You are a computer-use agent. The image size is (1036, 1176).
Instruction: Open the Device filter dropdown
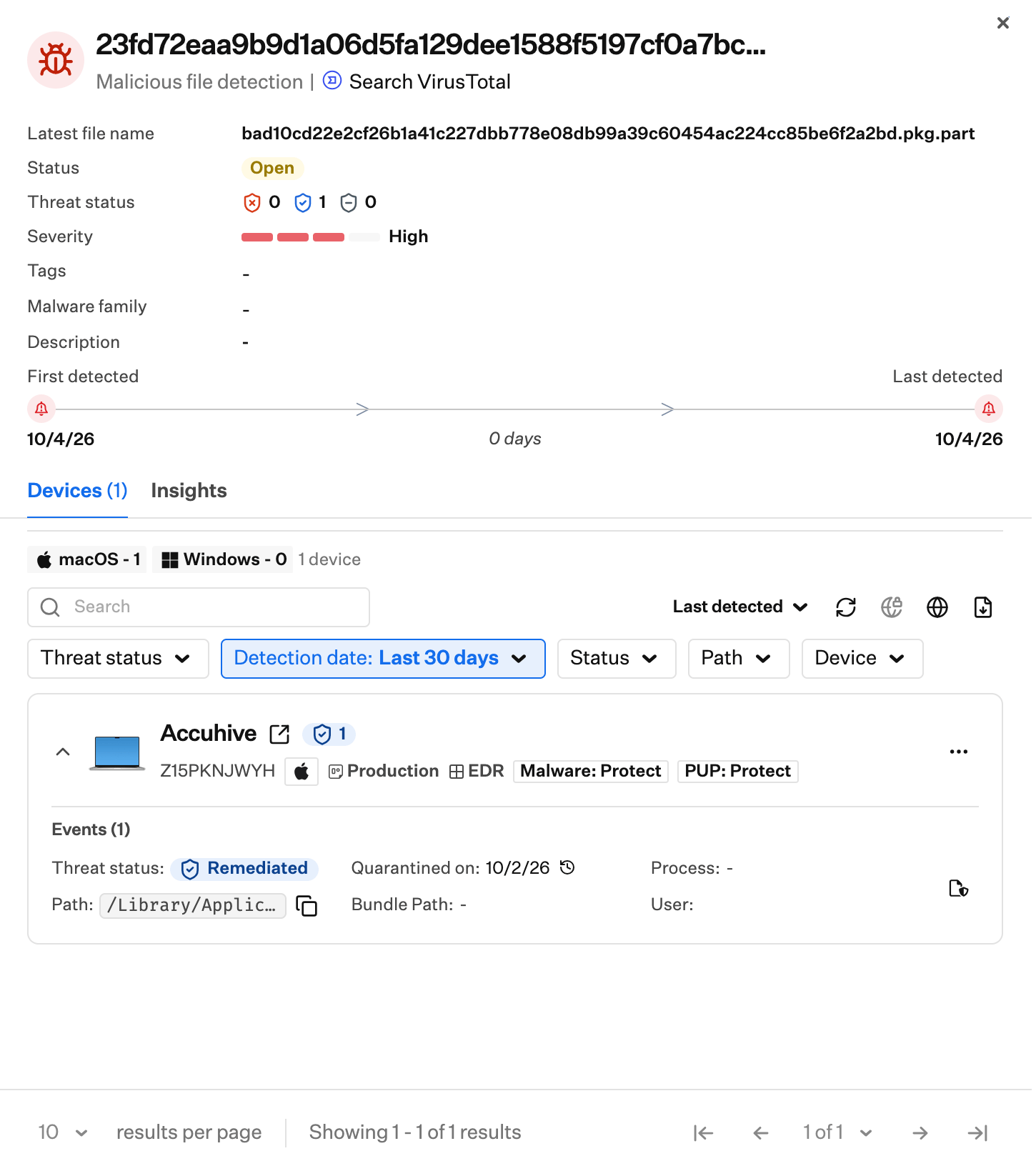[x=862, y=659]
